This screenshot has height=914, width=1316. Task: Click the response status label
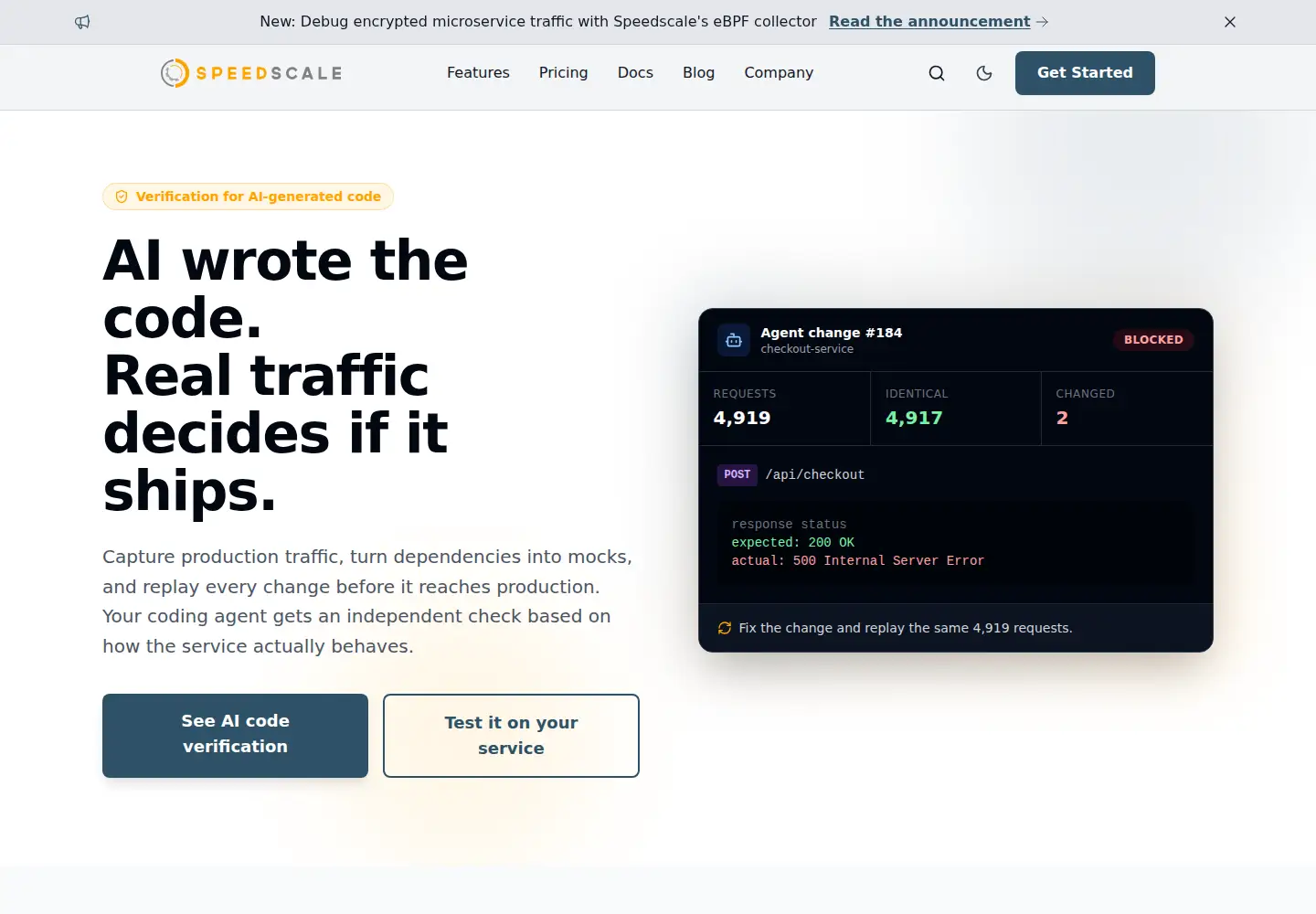click(x=789, y=524)
